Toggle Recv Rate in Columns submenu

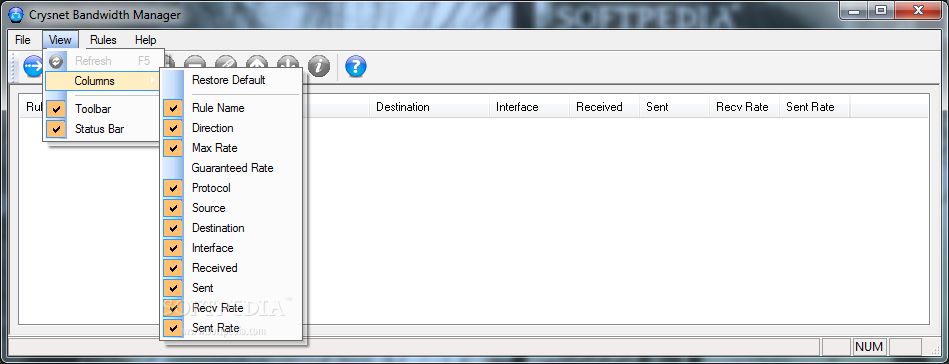point(231,308)
